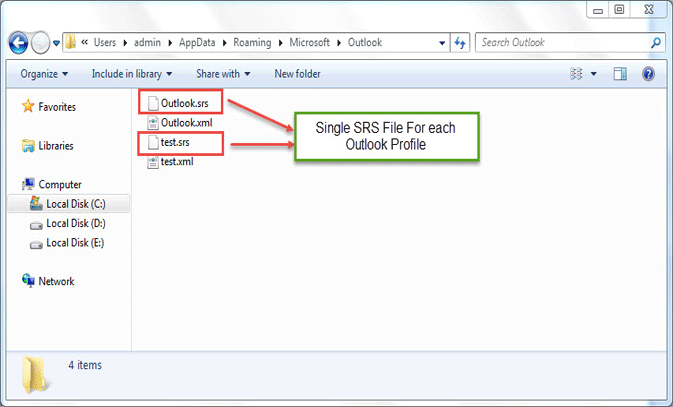Click the folder icon in details pane
This screenshot has height=407, width=673.
pos(35,375)
